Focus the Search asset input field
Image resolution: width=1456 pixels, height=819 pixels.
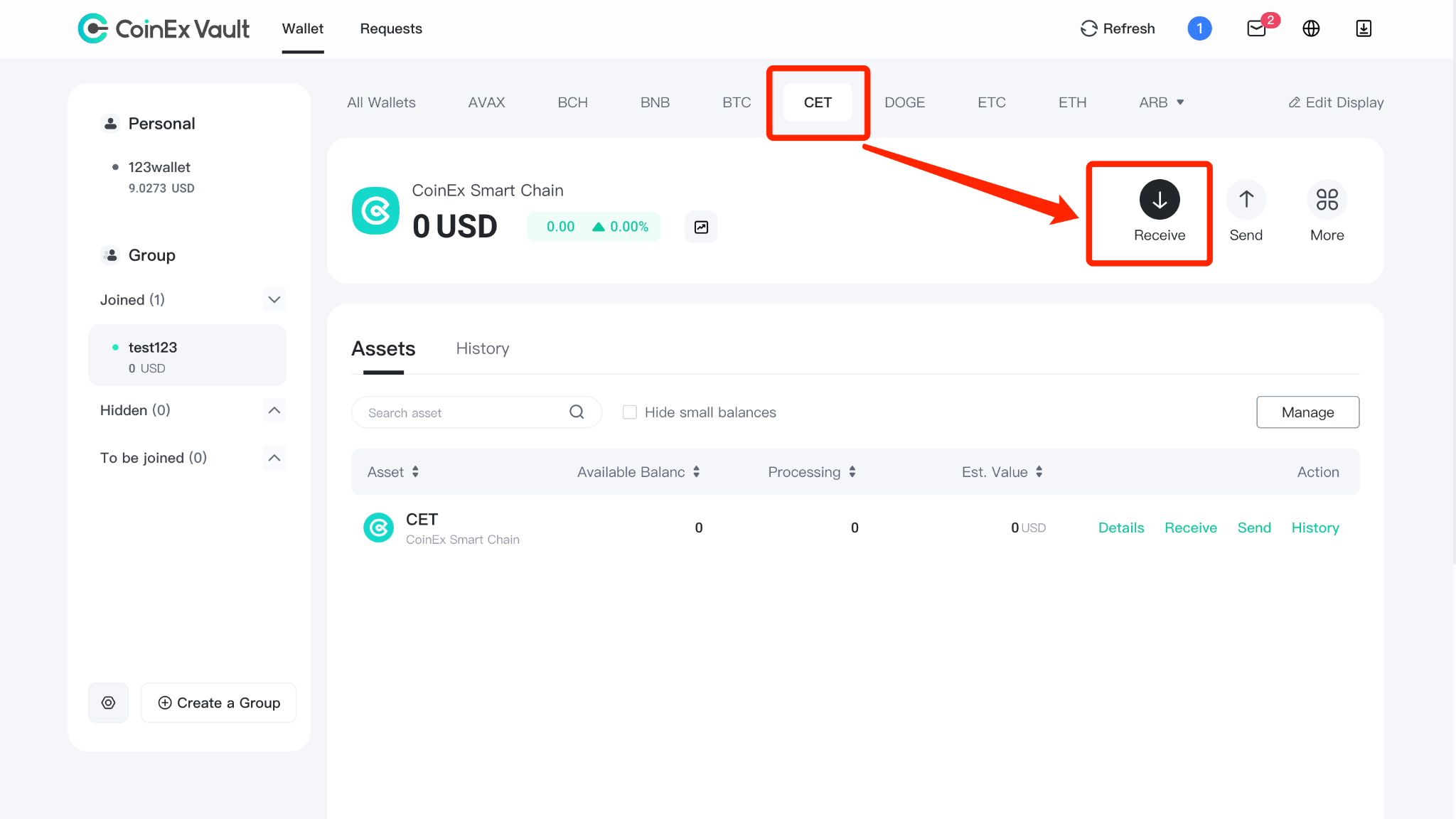point(476,412)
